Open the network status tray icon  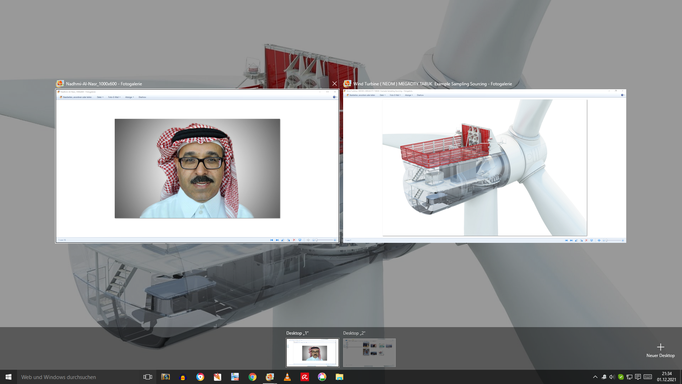coord(629,377)
